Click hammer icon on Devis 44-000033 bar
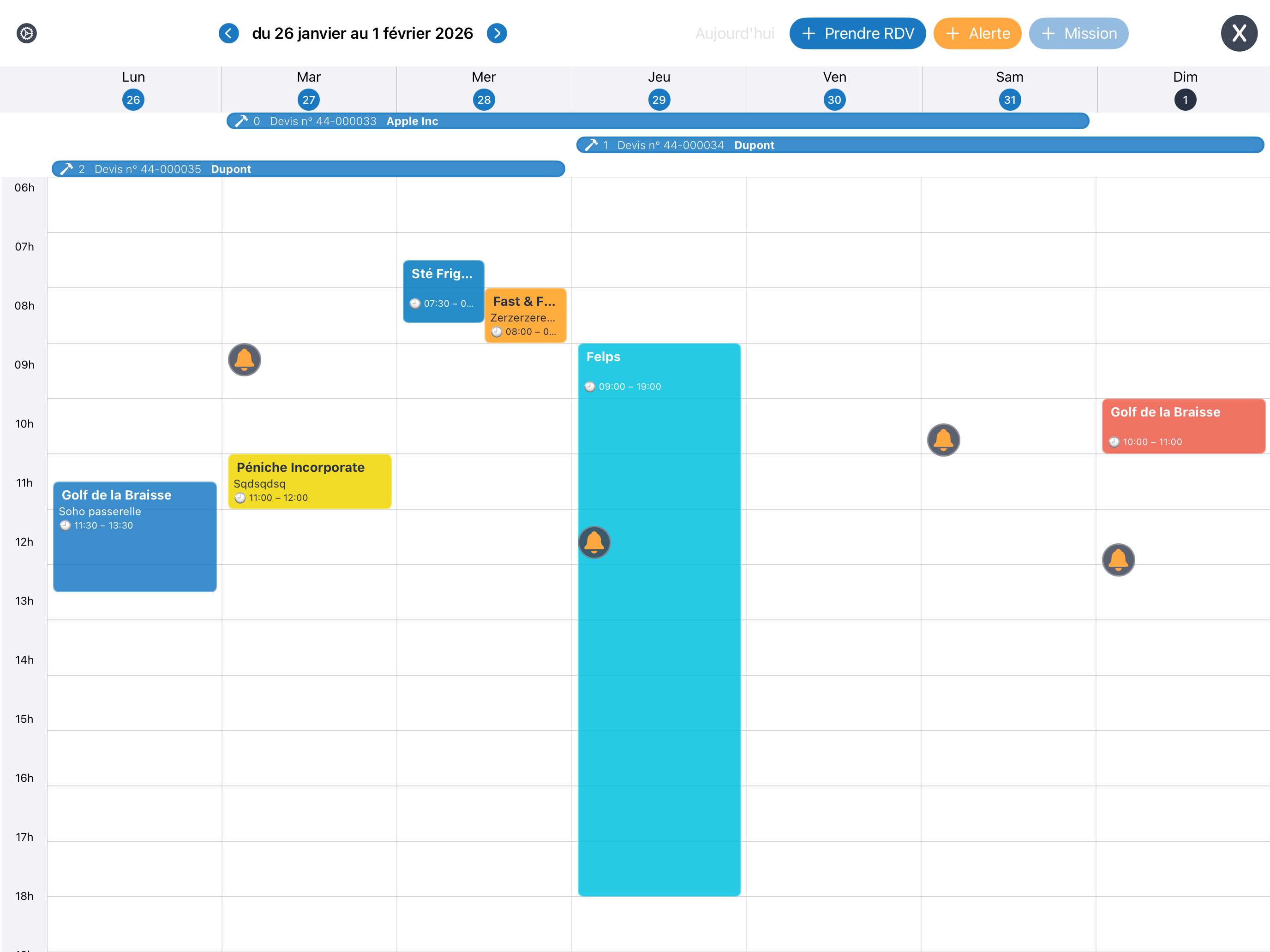This screenshot has height=952, width=1270. (x=241, y=121)
